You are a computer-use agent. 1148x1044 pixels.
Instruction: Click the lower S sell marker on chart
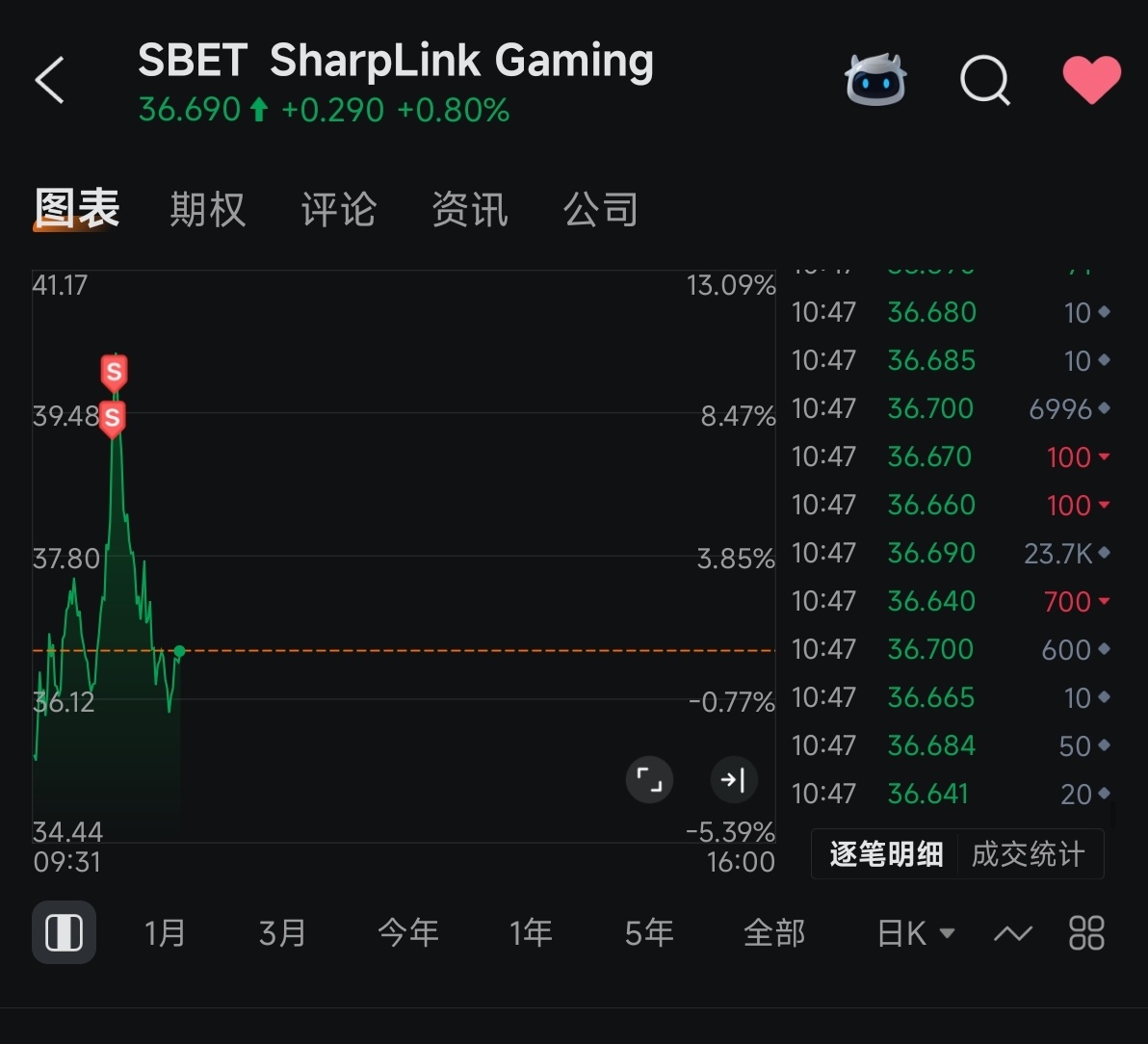pyautogui.click(x=112, y=419)
